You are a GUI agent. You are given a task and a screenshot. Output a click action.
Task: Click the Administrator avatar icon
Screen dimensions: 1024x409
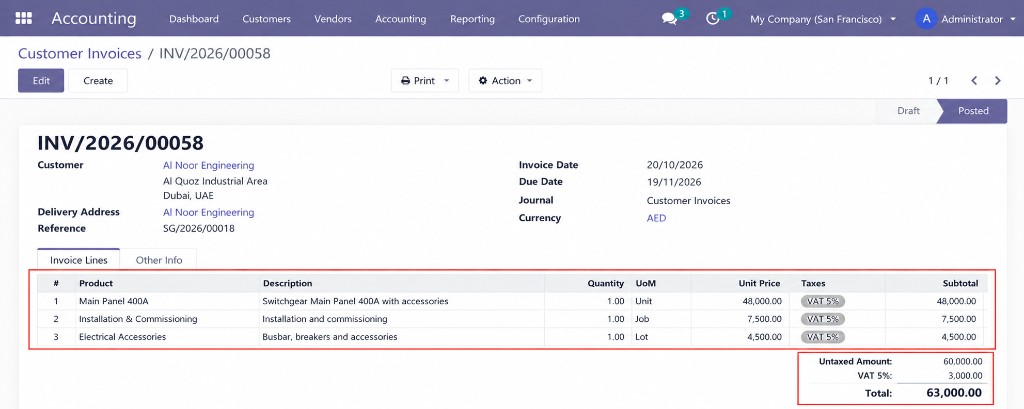[926, 19]
